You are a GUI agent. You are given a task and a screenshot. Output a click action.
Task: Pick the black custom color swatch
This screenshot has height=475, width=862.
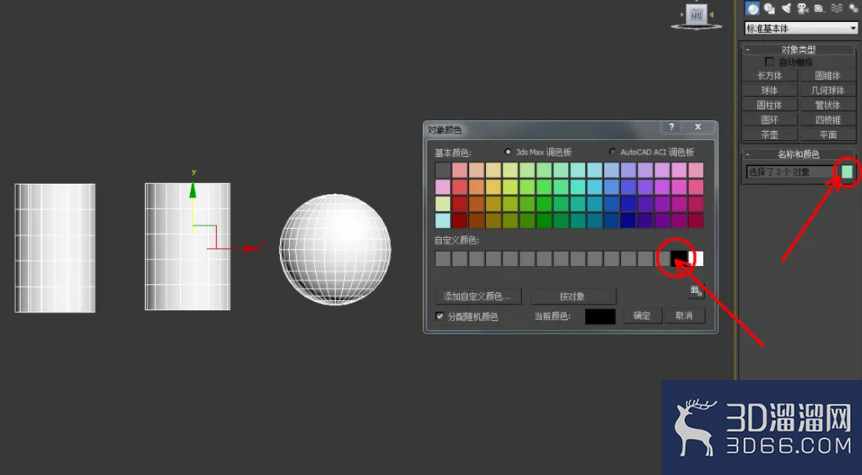point(679,258)
